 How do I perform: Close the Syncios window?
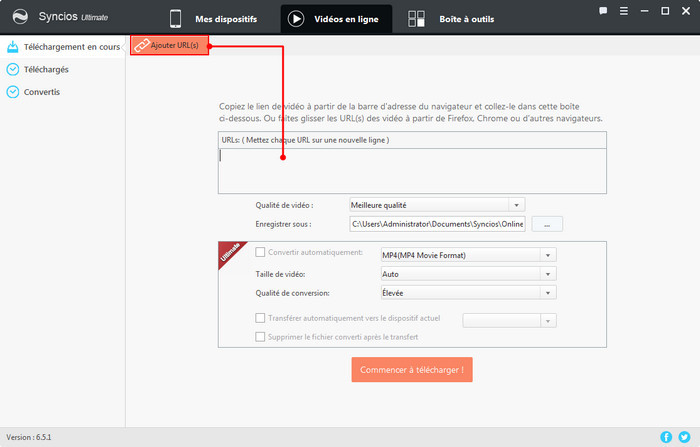tap(686, 11)
